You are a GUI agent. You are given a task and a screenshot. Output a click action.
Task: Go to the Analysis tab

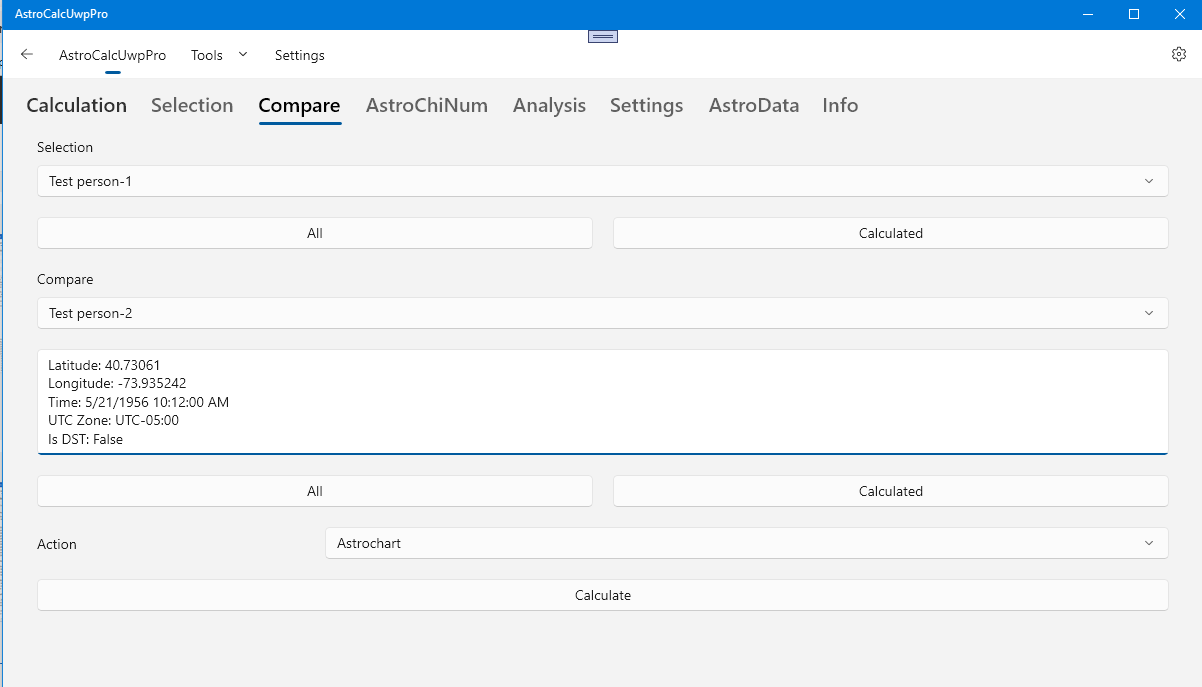click(x=549, y=106)
